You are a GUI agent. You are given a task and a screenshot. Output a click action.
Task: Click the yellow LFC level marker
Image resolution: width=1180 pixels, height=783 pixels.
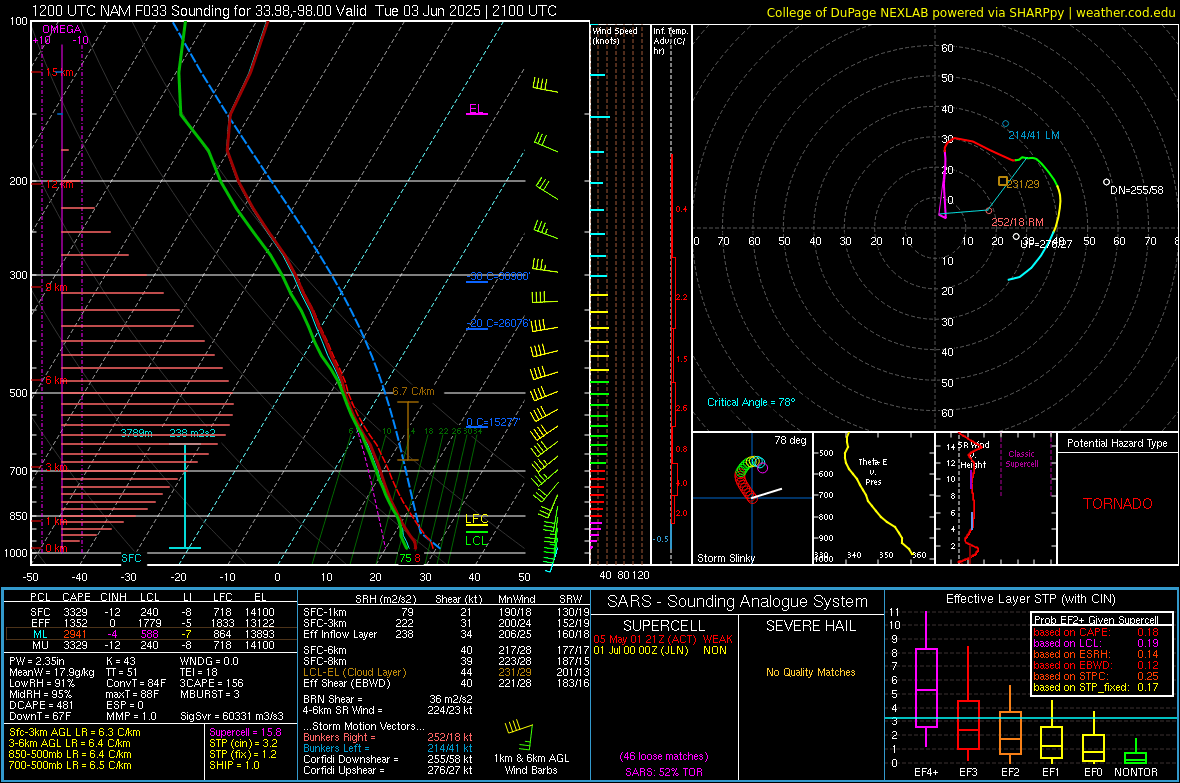coord(476,519)
